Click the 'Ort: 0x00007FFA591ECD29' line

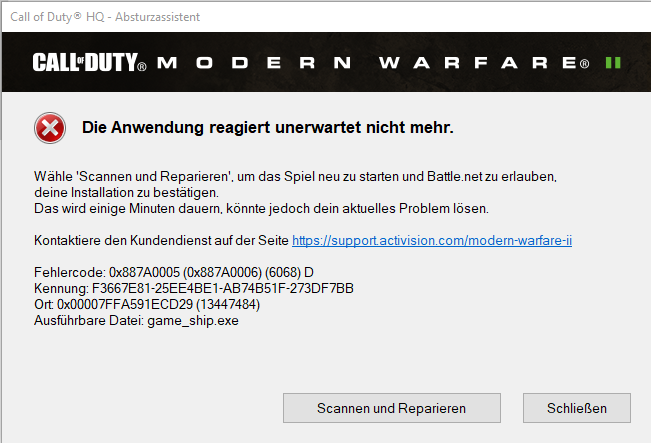tap(147, 304)
